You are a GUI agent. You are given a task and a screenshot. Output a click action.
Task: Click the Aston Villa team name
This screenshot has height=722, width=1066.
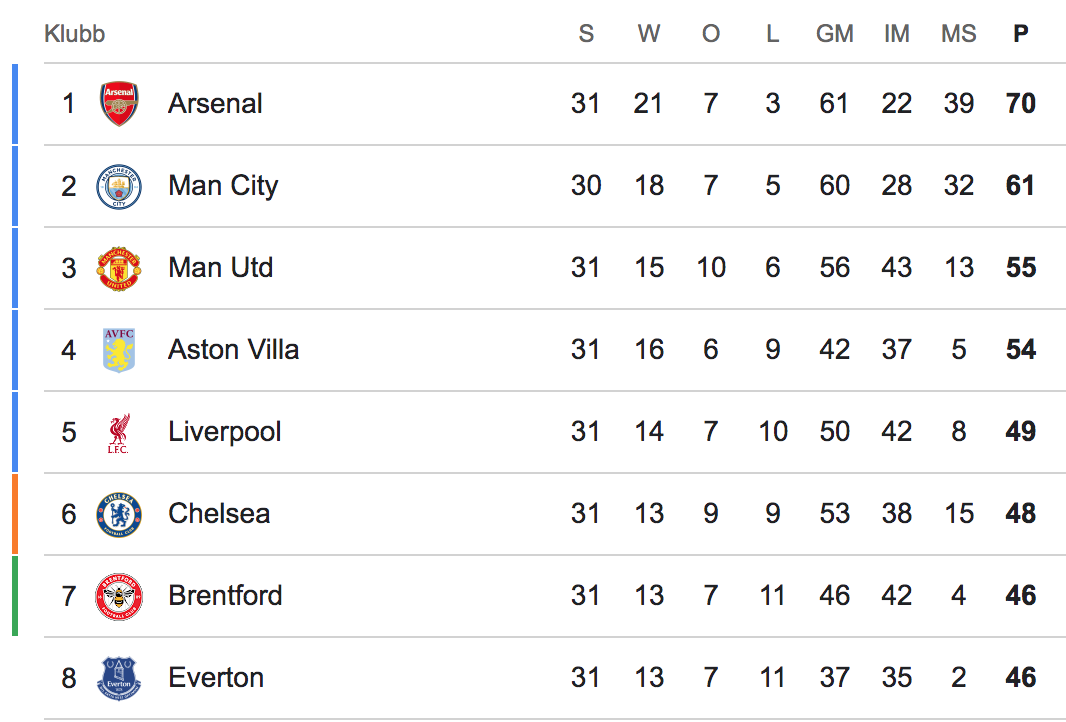click(x=233, y=350)
